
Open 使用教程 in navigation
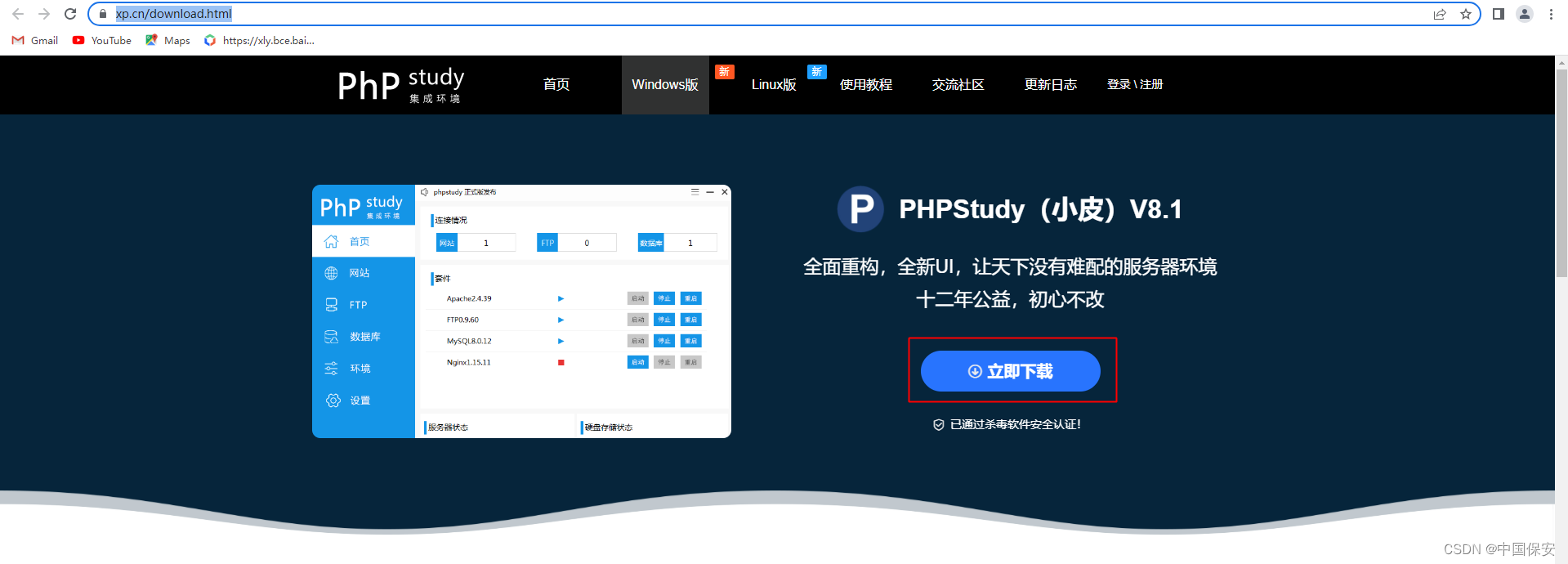(866, 84)
